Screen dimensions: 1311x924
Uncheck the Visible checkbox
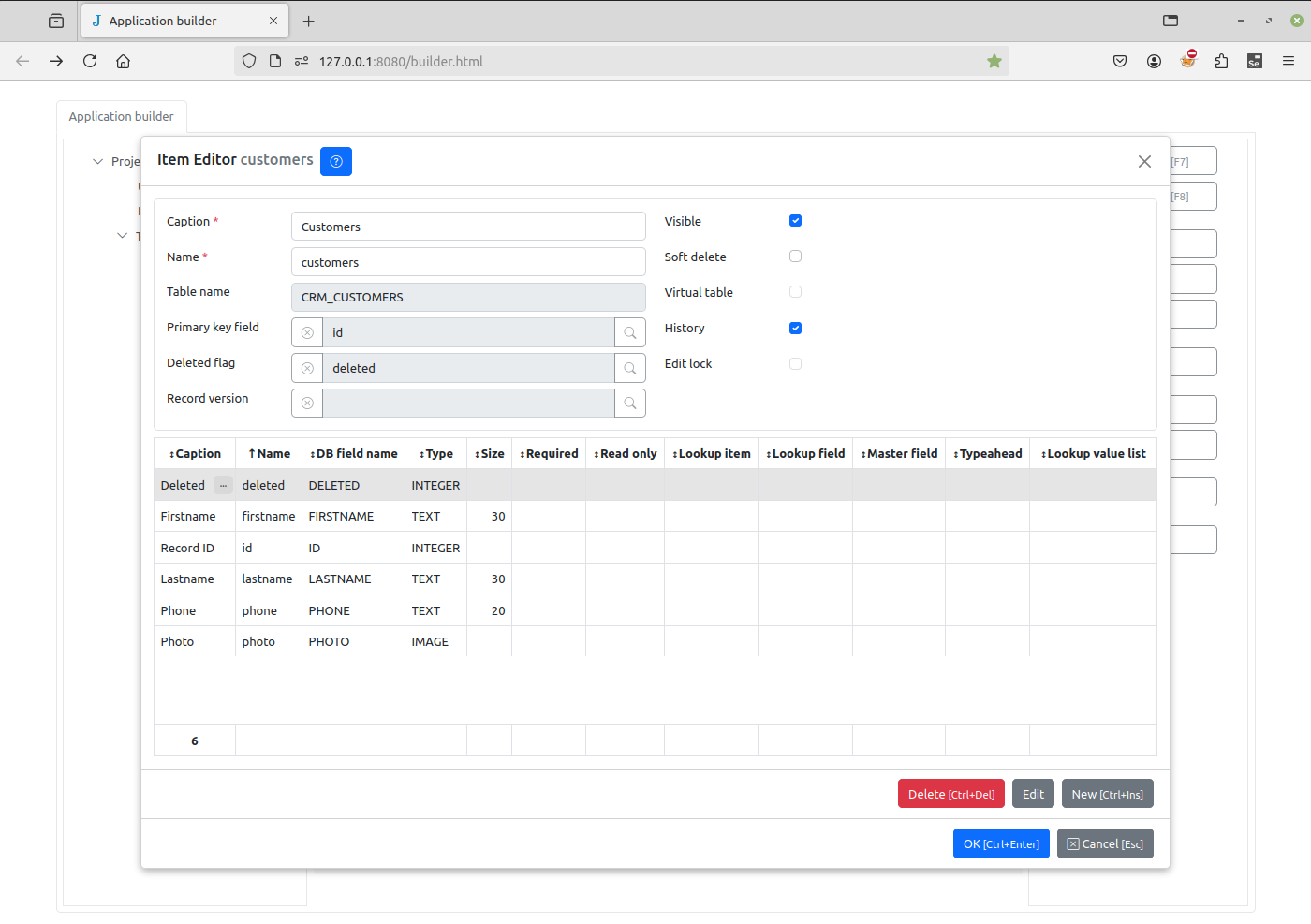coord(795,221)
